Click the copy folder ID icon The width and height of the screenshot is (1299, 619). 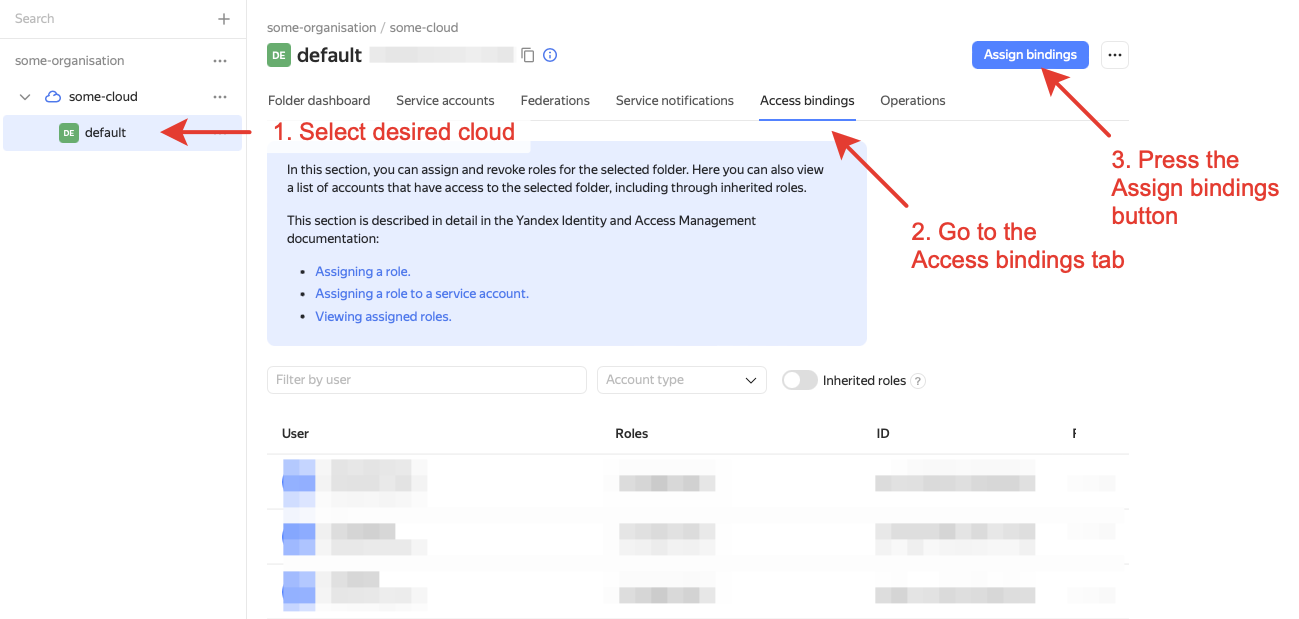click(528, 55)
